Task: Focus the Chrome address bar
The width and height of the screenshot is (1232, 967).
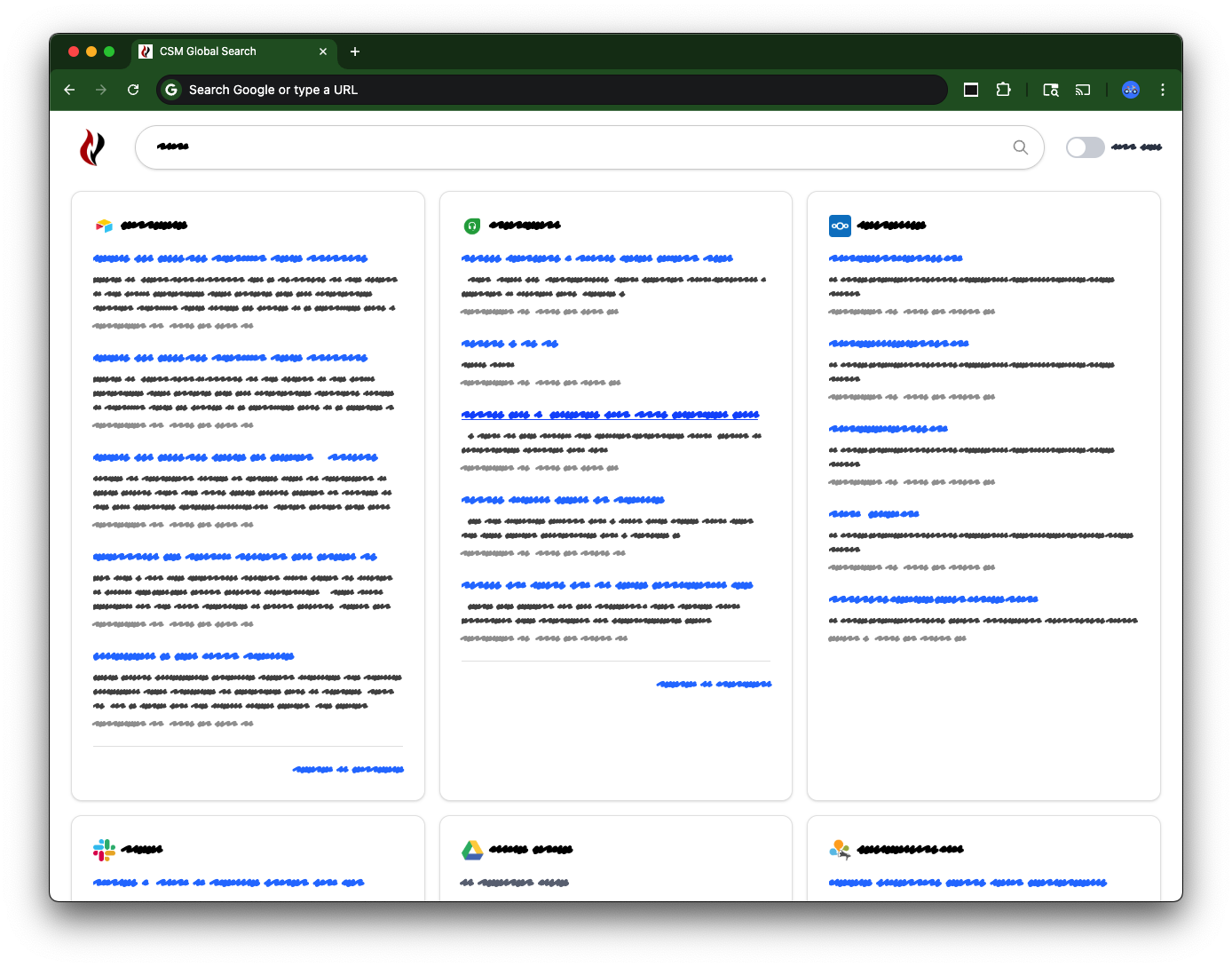Action: pyautogui.click(x=550, y=90)
